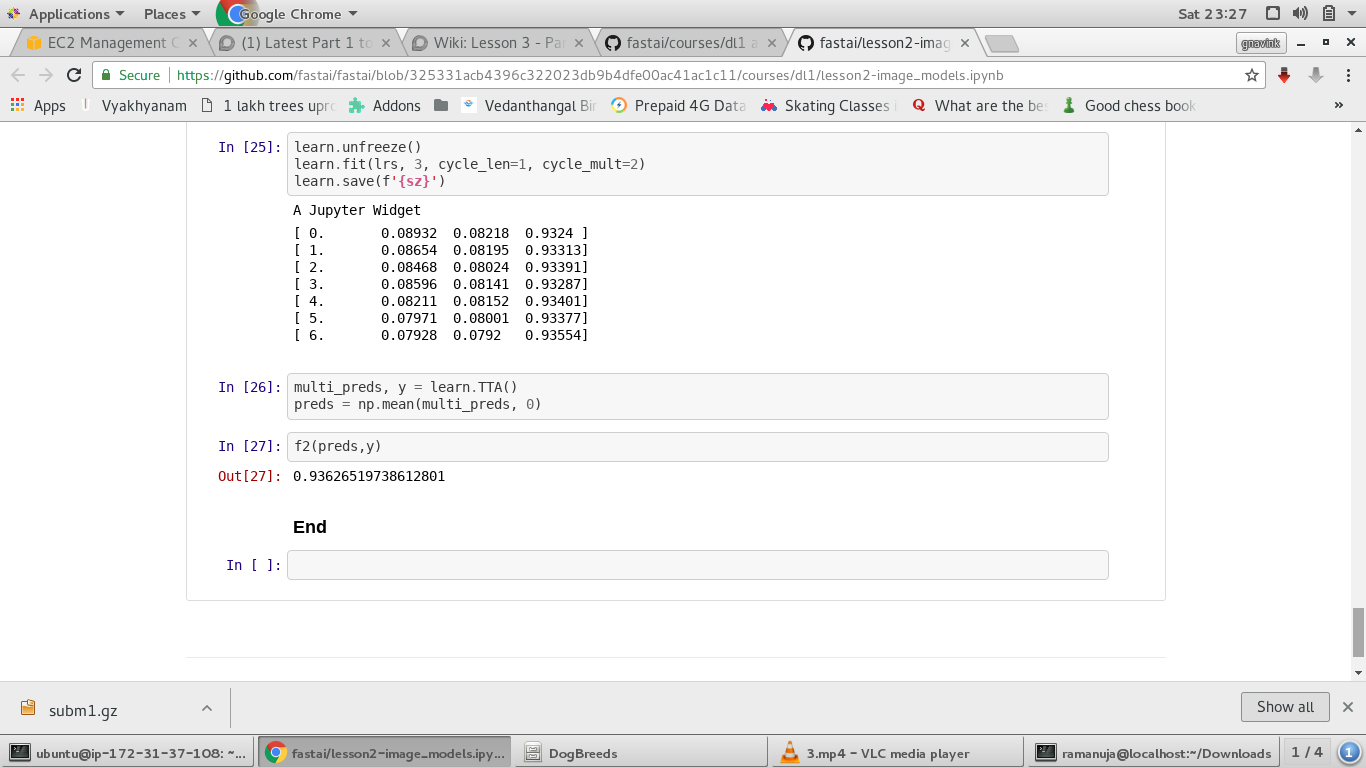Open the Apps grid in bookmarks bar
The height and width of the screenshot is (768, 1366).
click(37, 105)
